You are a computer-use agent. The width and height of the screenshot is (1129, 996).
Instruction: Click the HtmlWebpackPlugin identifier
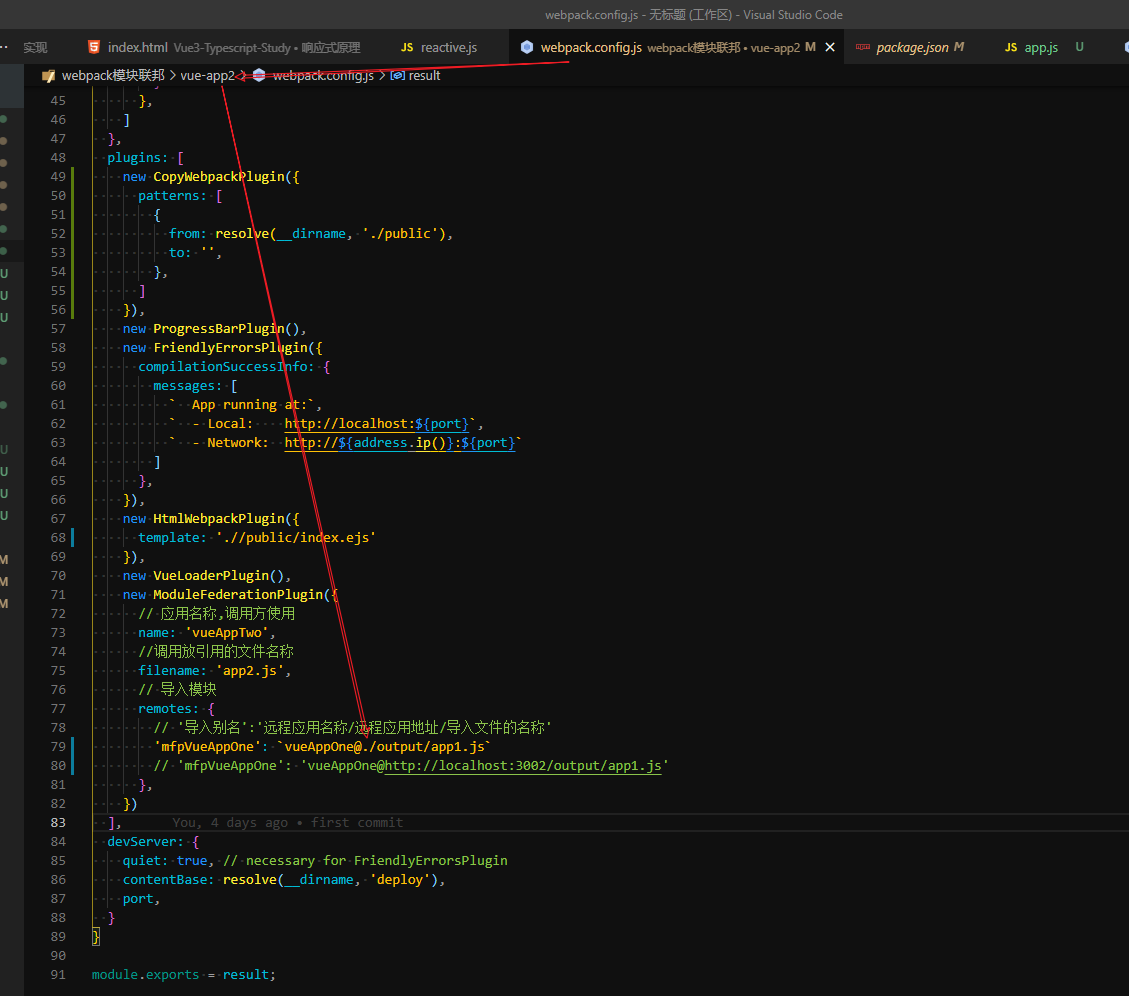[219, 519]
